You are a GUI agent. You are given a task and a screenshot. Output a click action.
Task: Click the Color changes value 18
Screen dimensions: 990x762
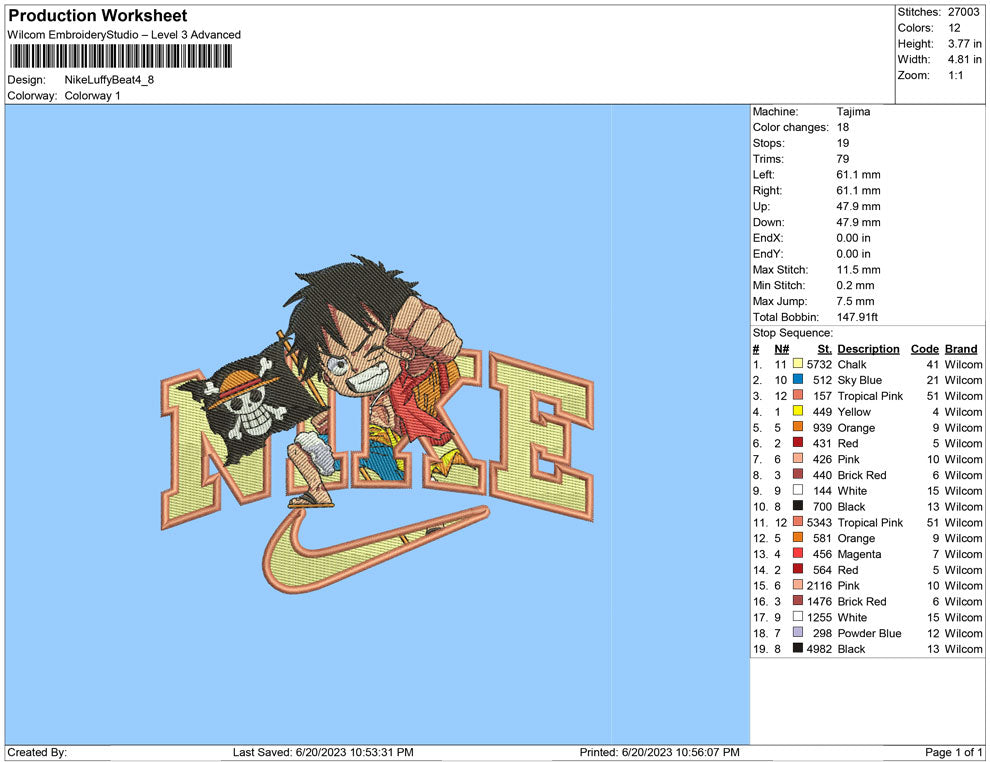click(843, 127)
